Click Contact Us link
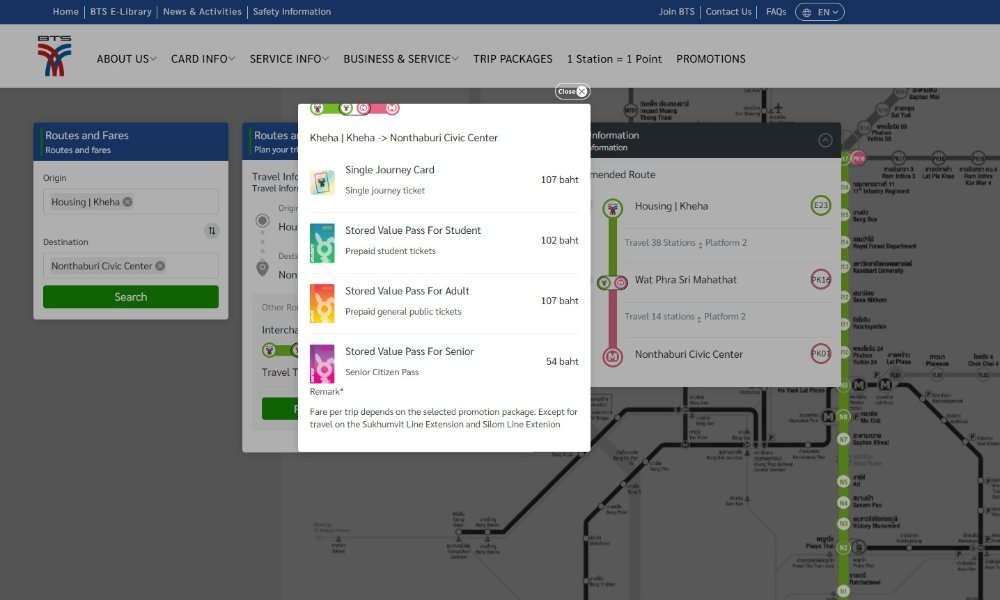 coord(728,11)
